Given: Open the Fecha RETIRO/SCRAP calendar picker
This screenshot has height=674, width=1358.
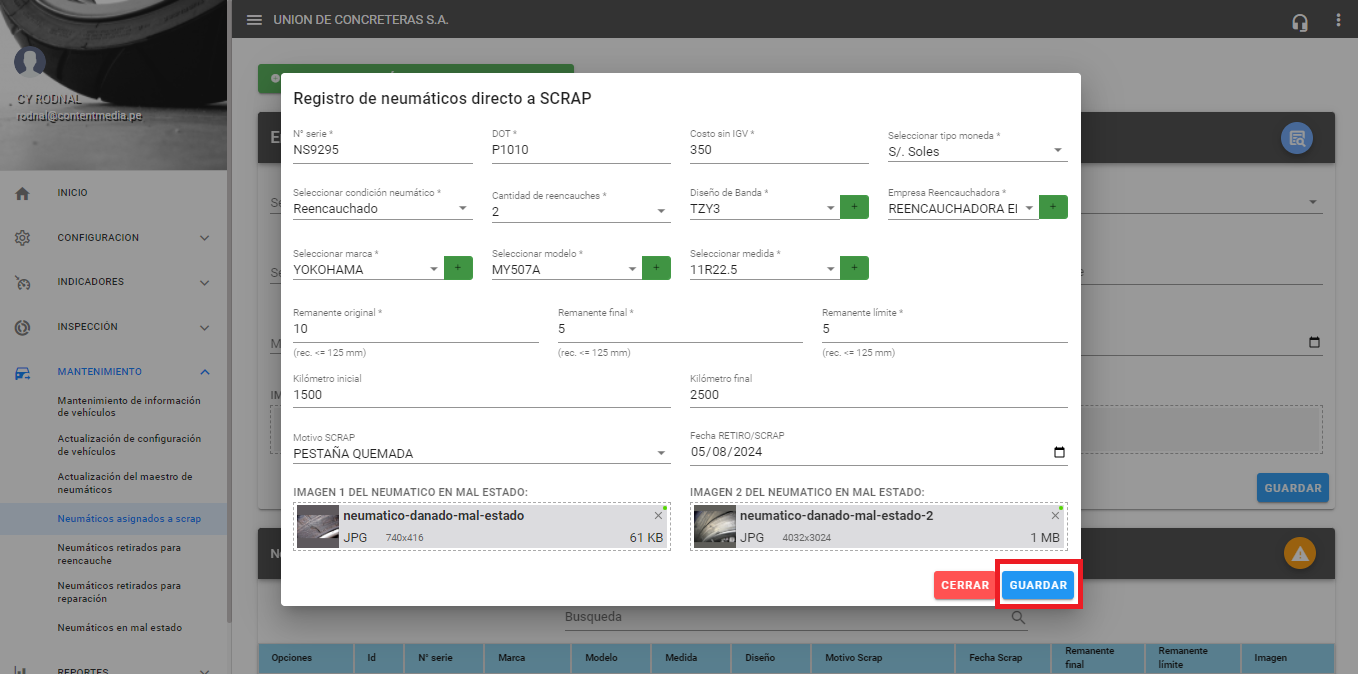Looking at the screenshot, I should pyautogui.click(x=1059, y=452).
